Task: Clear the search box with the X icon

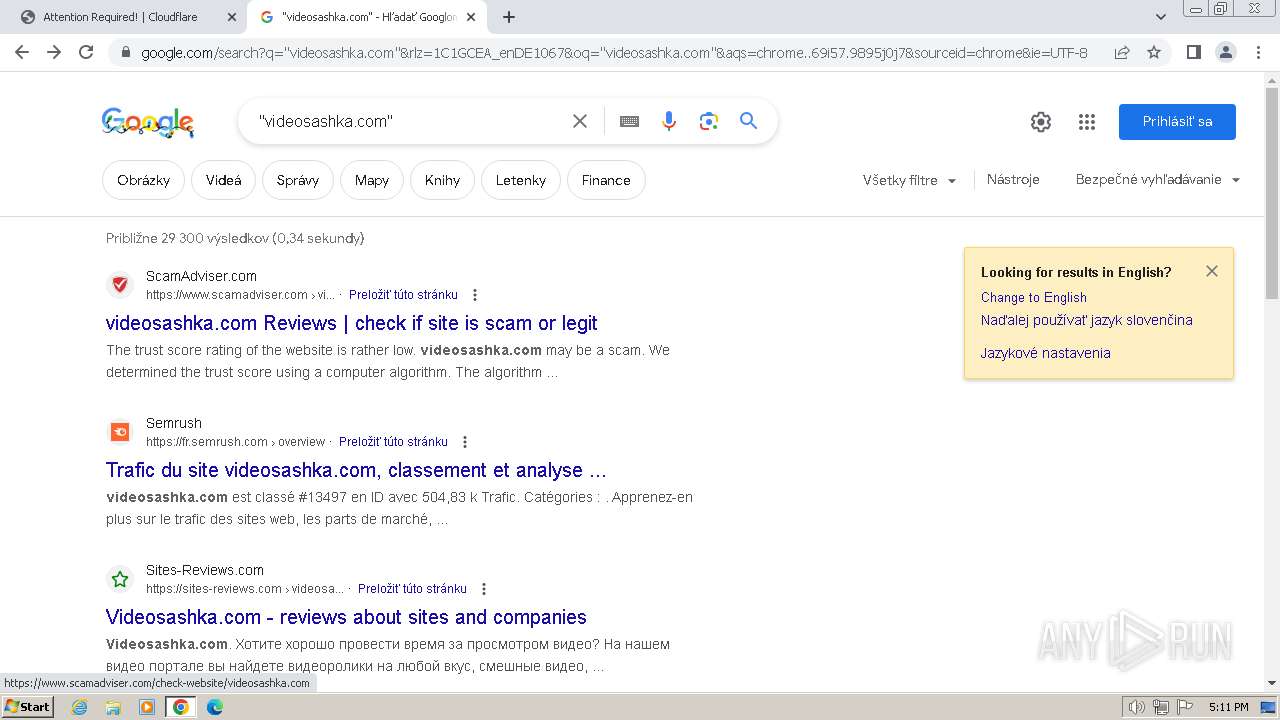Action: 580,121
